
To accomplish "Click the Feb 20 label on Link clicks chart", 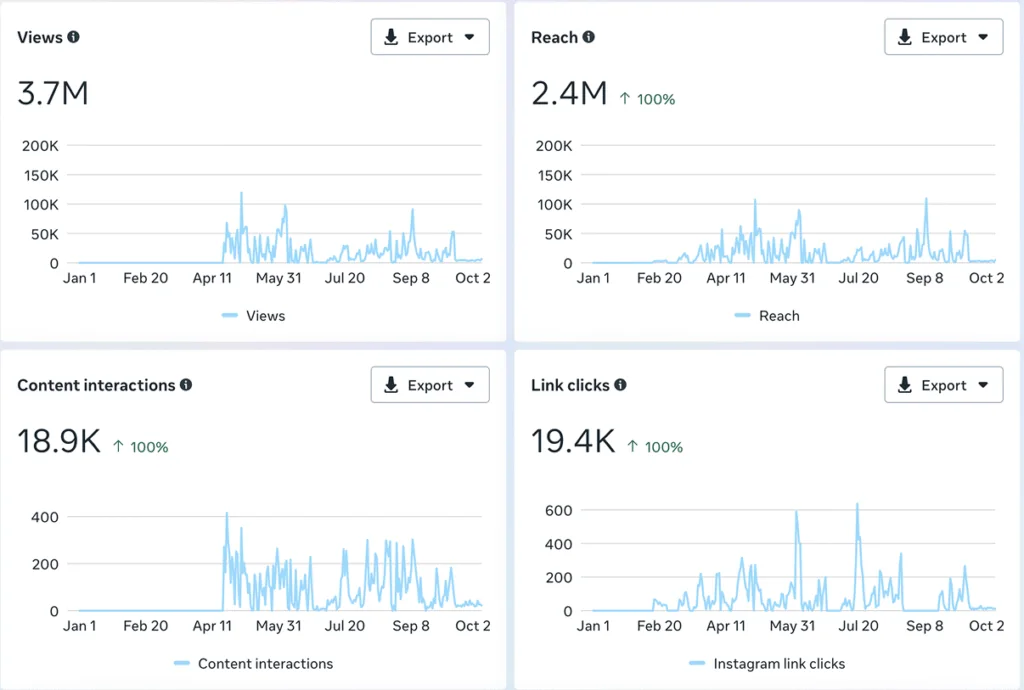I will tap(660, 626).
